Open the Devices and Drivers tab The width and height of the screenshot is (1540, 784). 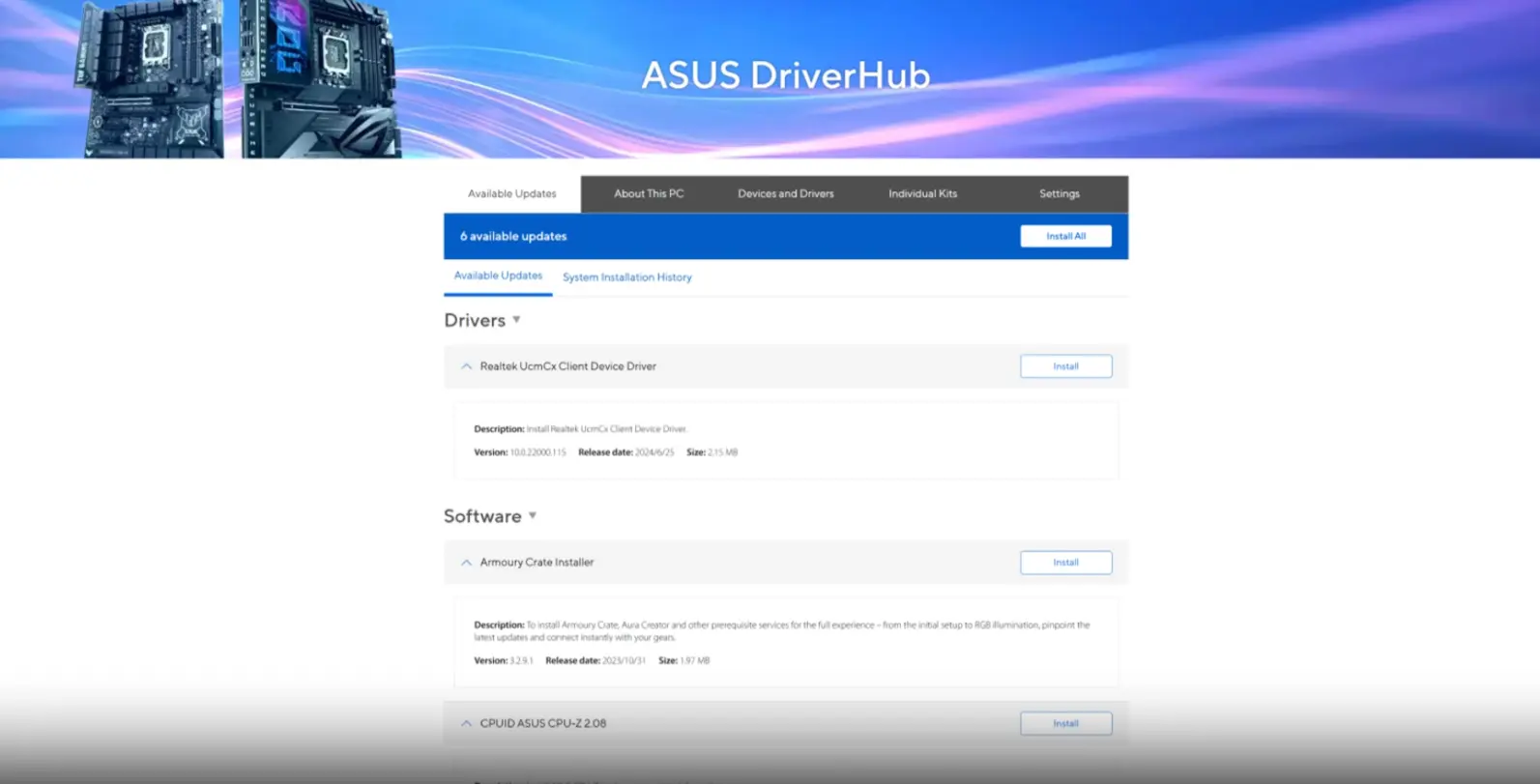[x=786, y=193]
